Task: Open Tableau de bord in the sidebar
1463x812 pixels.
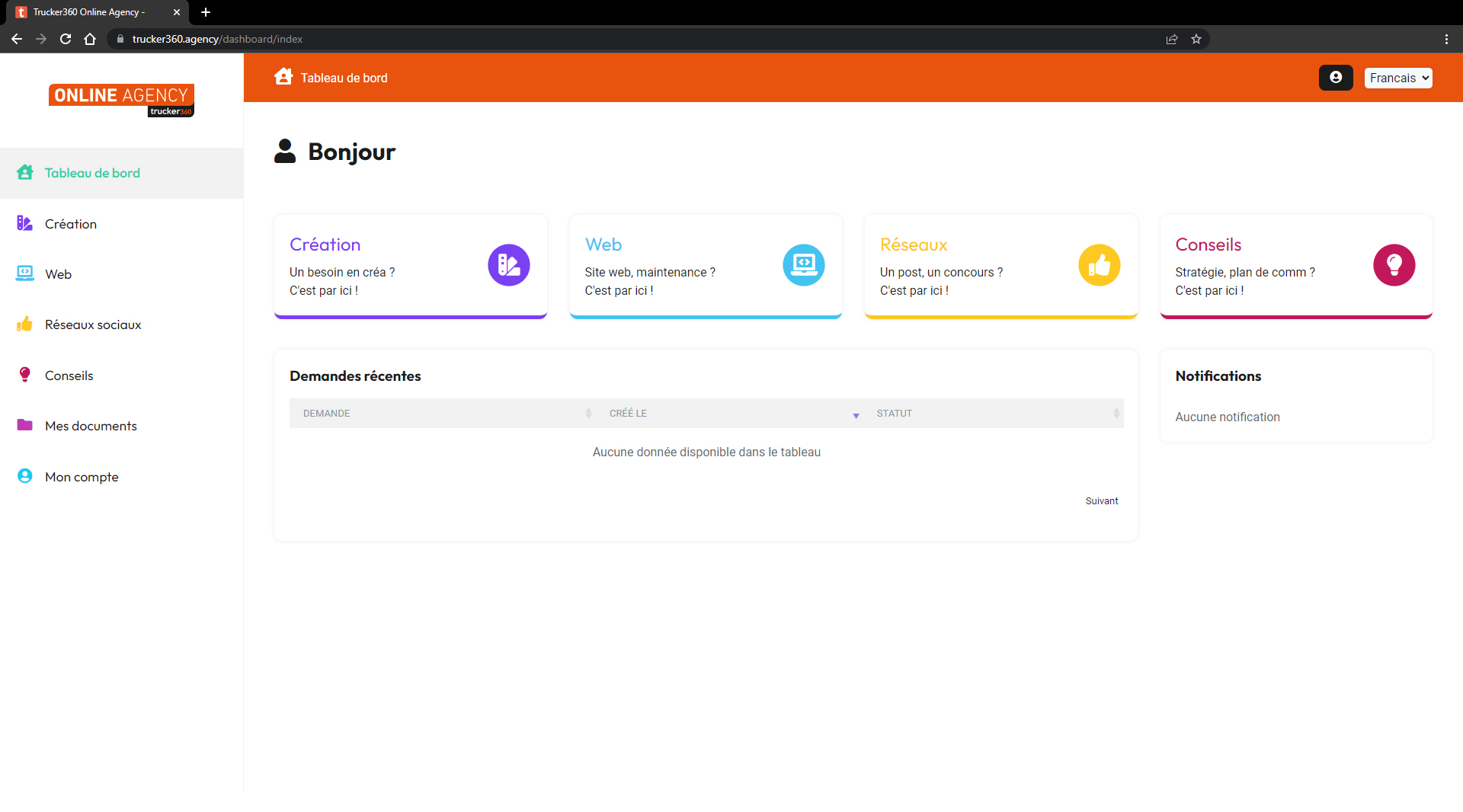Action: [x=122, y=173]
